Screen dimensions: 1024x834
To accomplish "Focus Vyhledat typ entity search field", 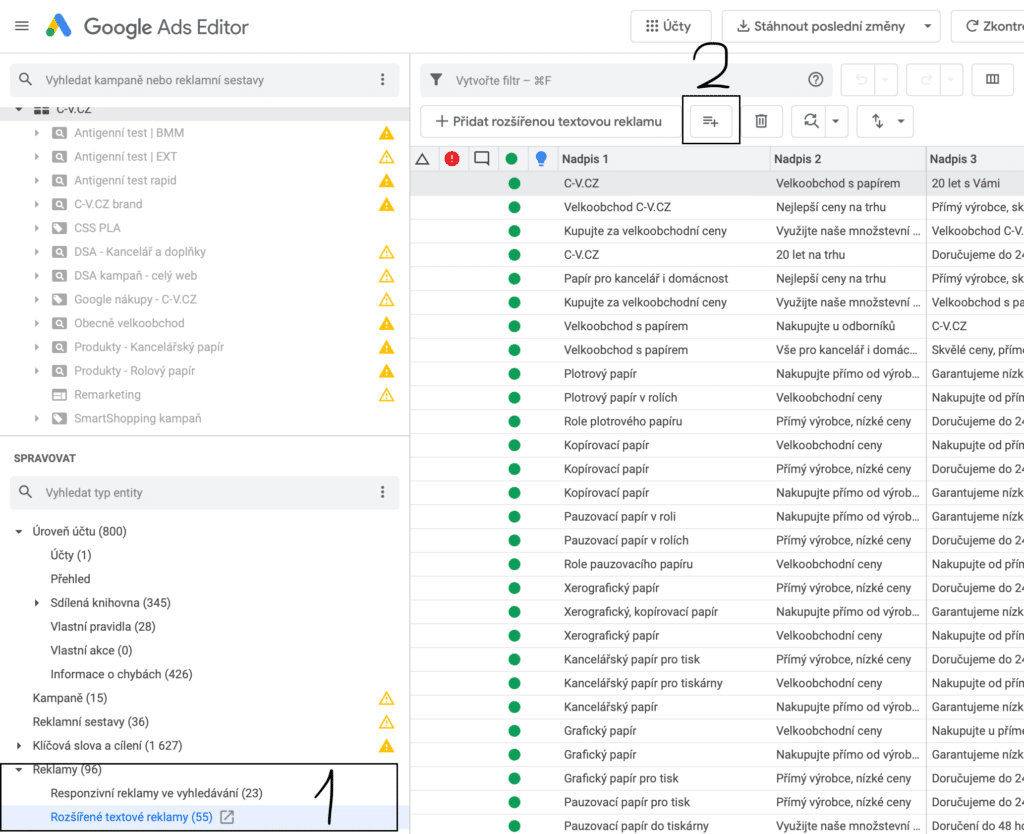I will coord(204,492).
